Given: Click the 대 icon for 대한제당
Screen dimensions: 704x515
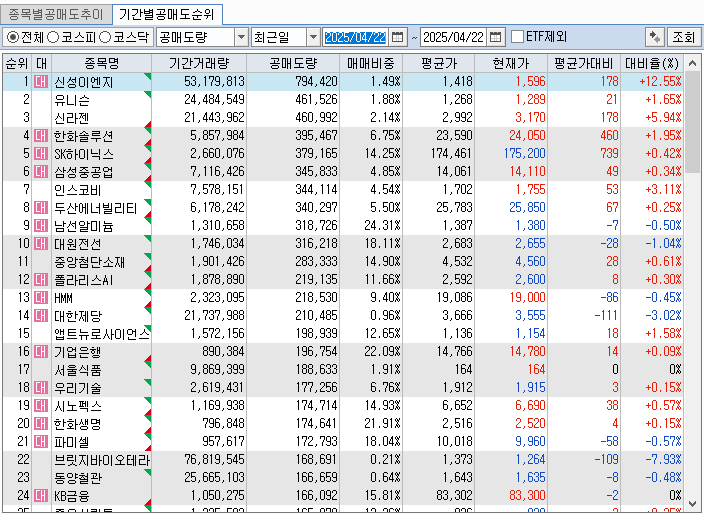Looking at the screenshot, I should [x=41, y=315].
